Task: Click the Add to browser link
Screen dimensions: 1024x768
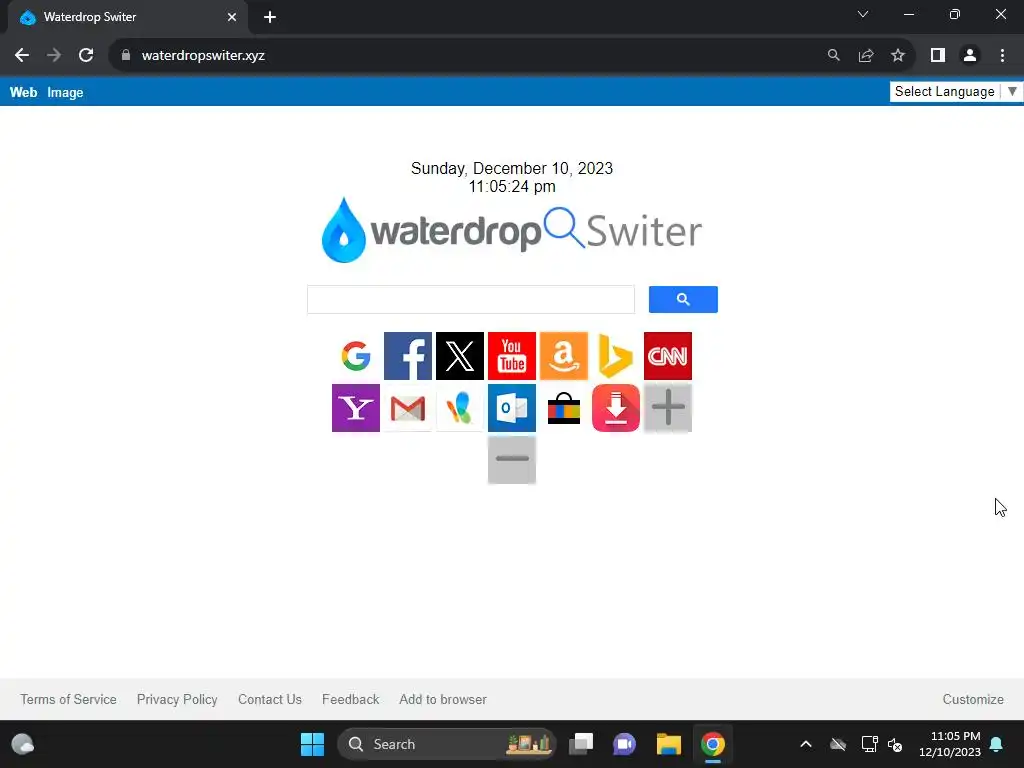Action: pyautogui.click(x=443, y=699)
